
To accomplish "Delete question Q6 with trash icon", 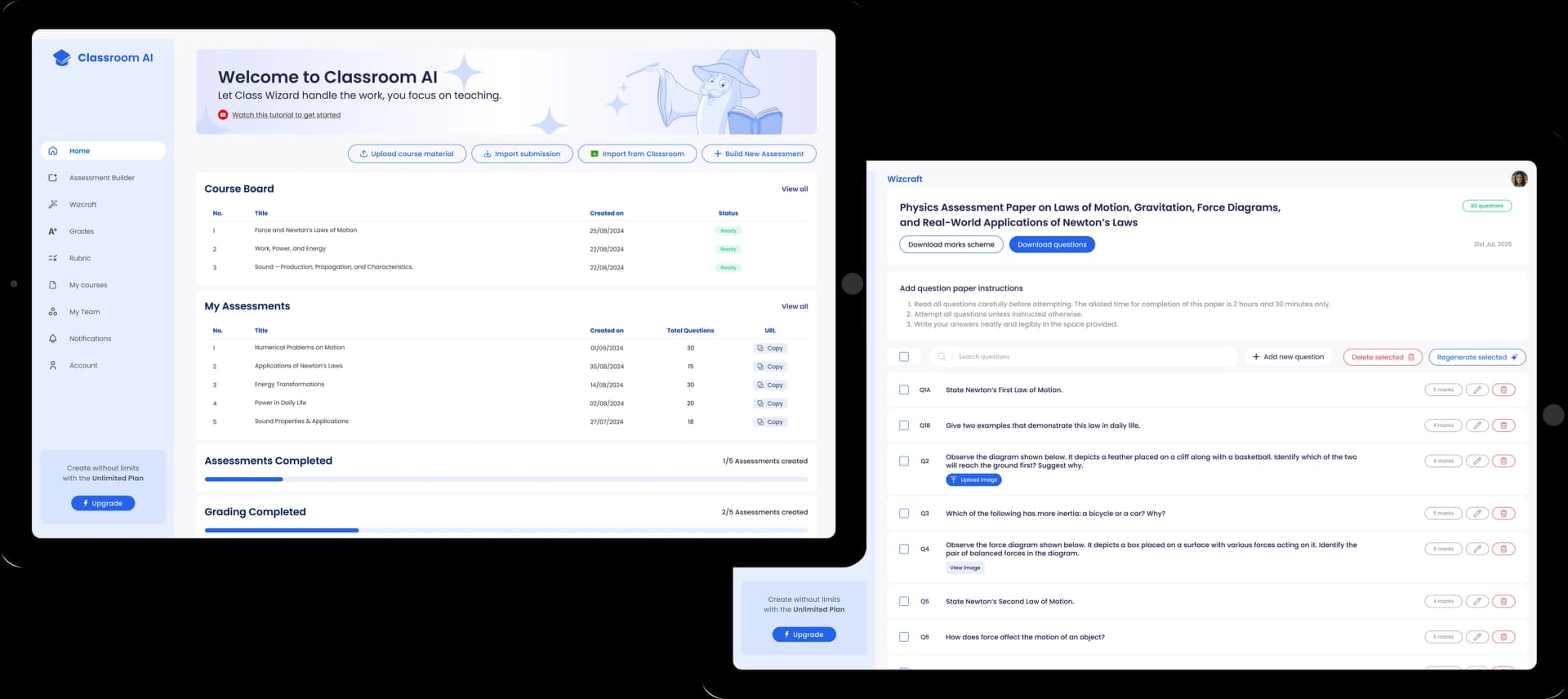I will click(x=1503, y=637).
